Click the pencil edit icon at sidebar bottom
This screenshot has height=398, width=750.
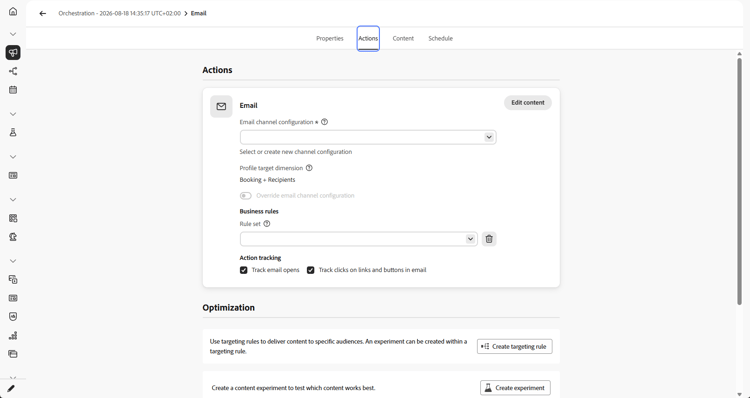point(11,388)
